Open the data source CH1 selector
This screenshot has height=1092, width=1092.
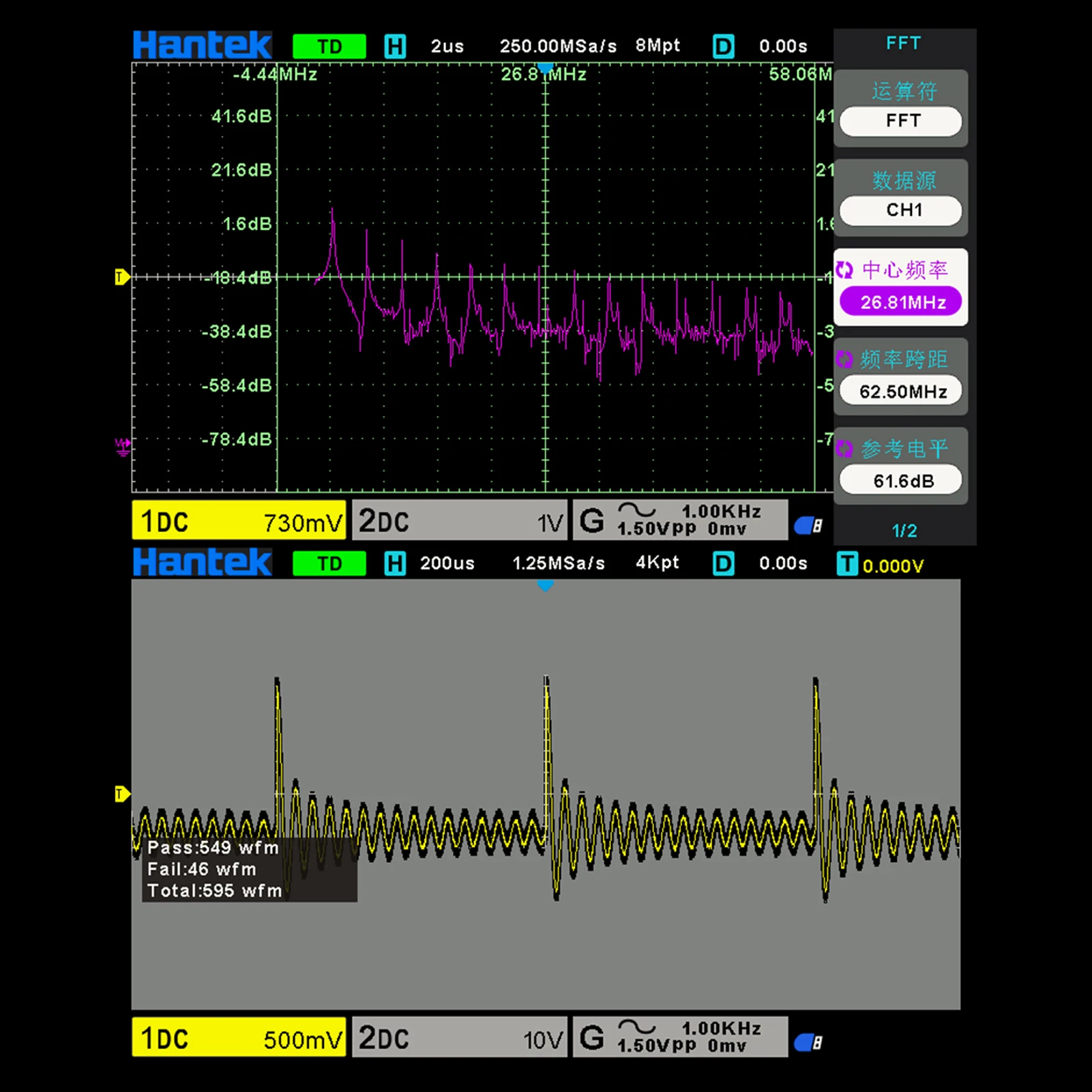(x=900, y=210)
